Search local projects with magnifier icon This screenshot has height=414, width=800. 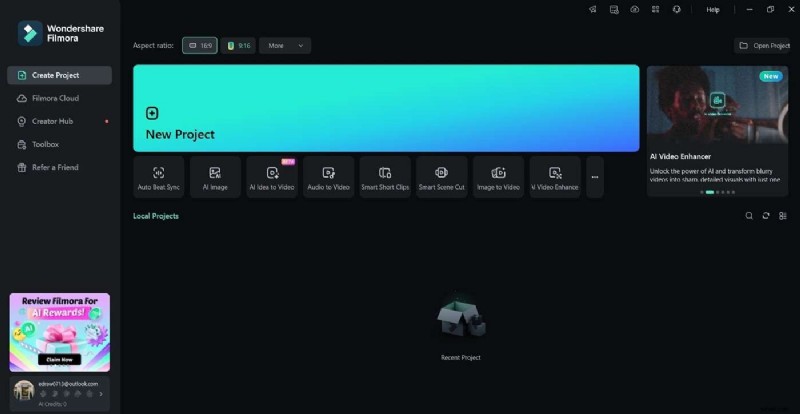pyautogui.click(x=749, y=216)
